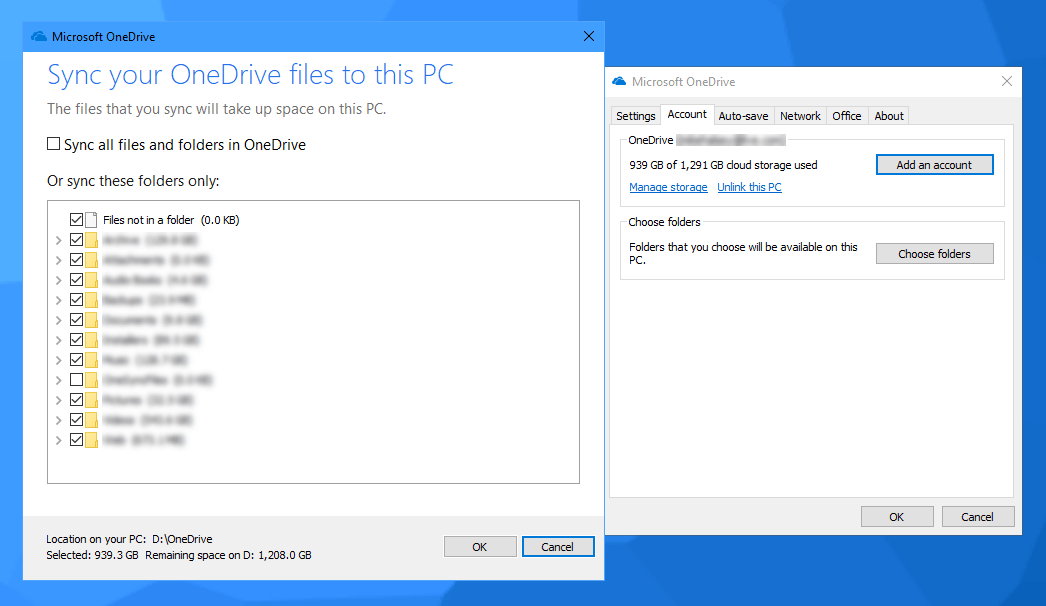Image resolution: width=1046 pixels, height=606 pixels.
Task: Click OK in the Sync your OneDrive files dialog
Action: pyautogui.click(x=480, y=547)
